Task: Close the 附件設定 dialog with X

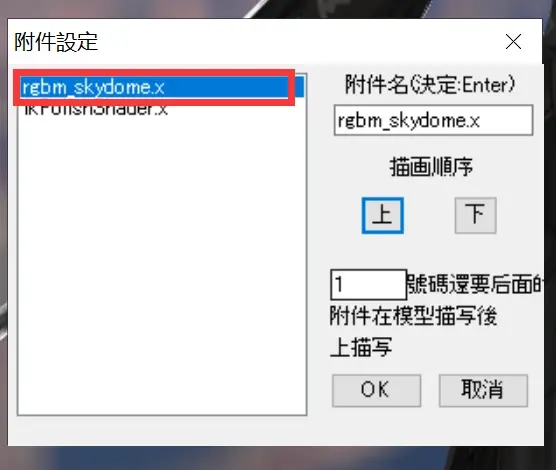Action: tap(513, 42)
